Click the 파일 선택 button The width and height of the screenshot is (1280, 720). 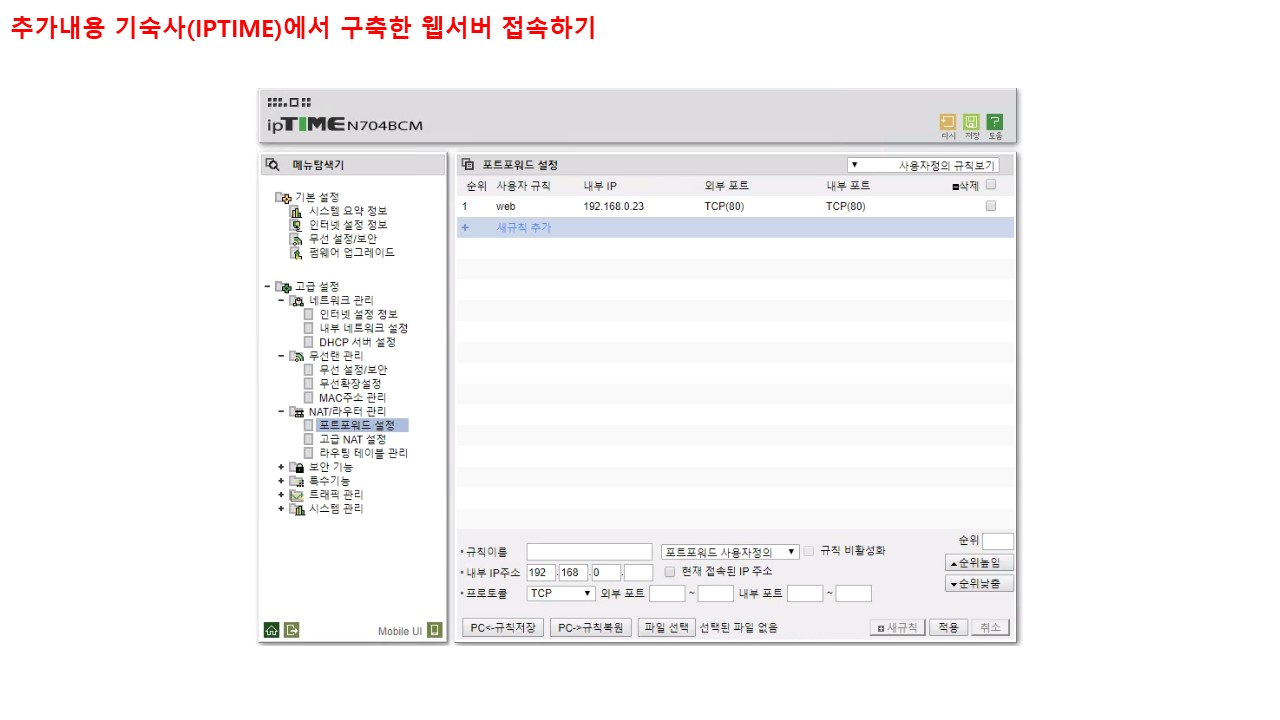pyautogui.click(x=666, y=628)
